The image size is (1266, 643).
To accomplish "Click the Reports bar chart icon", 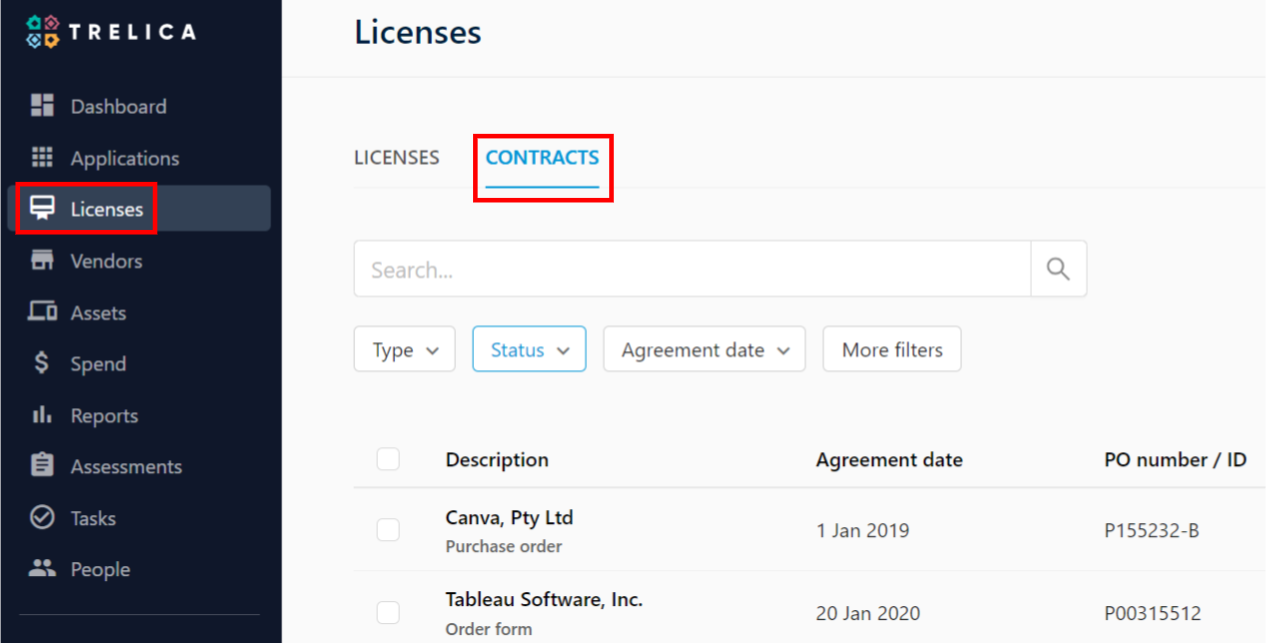I will click(42, 415).
